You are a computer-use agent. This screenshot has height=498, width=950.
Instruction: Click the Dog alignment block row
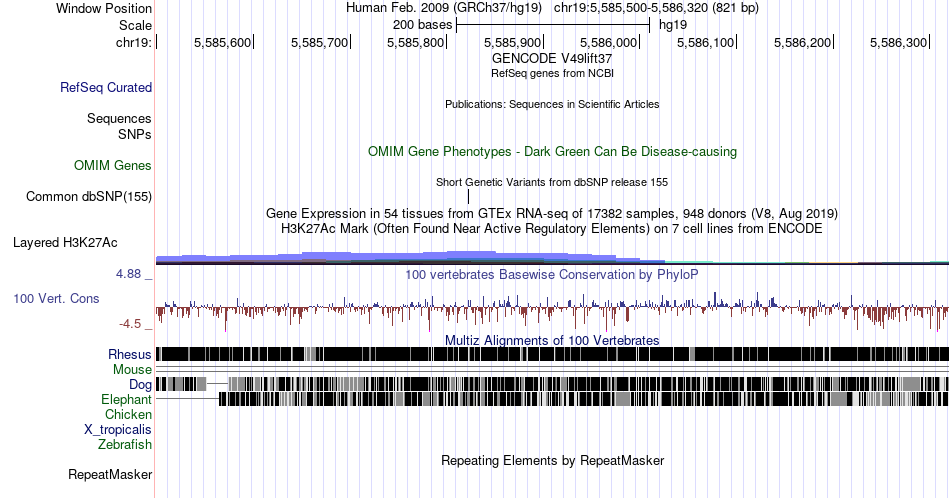click(552, 384)
